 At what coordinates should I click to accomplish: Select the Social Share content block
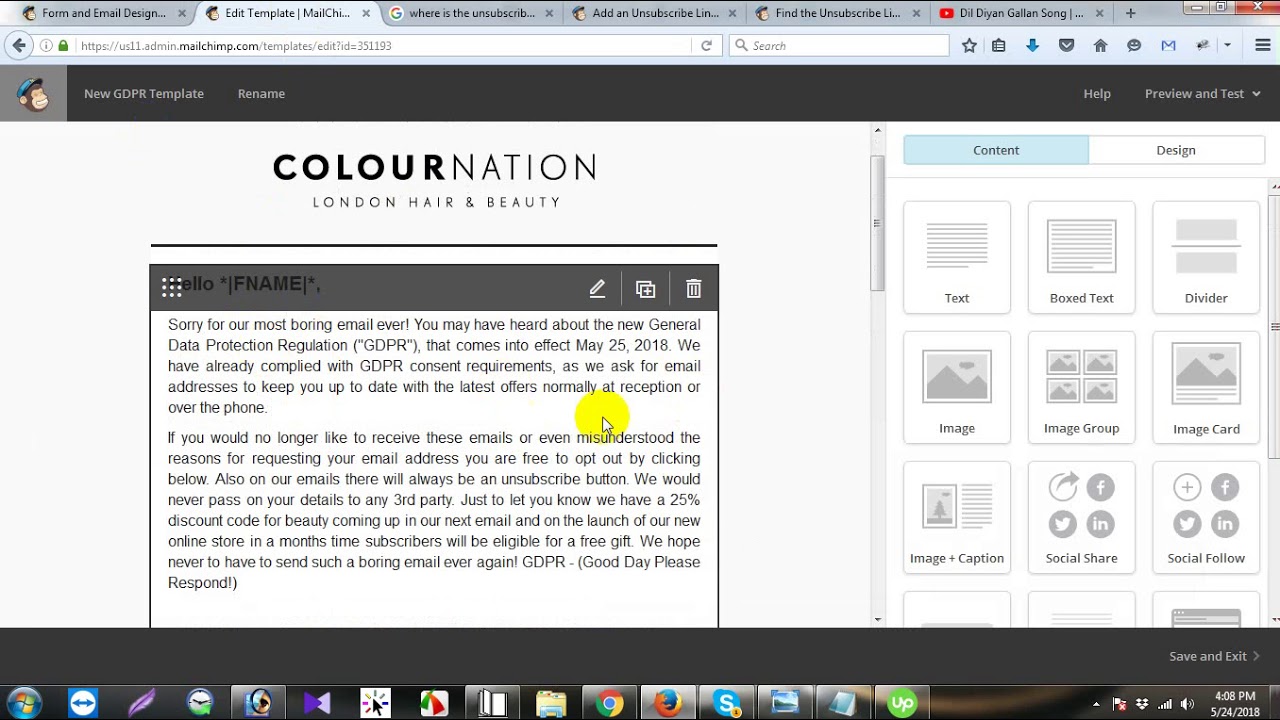pos(1082,517)
